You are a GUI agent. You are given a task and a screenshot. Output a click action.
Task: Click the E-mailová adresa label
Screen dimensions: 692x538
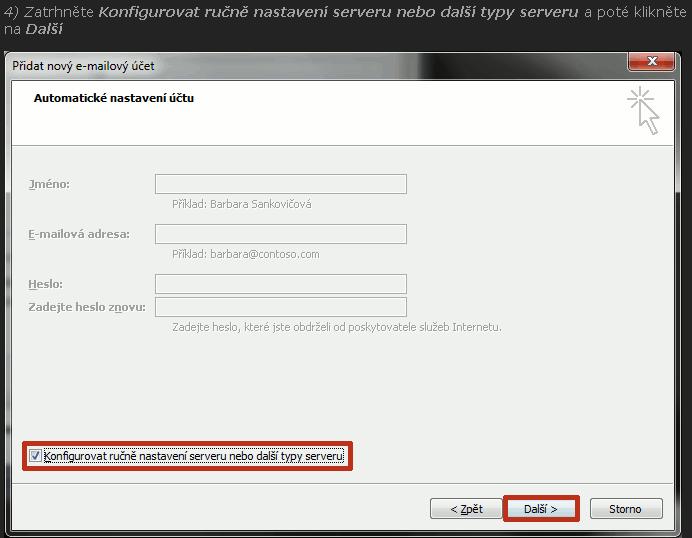pos(78,234)
